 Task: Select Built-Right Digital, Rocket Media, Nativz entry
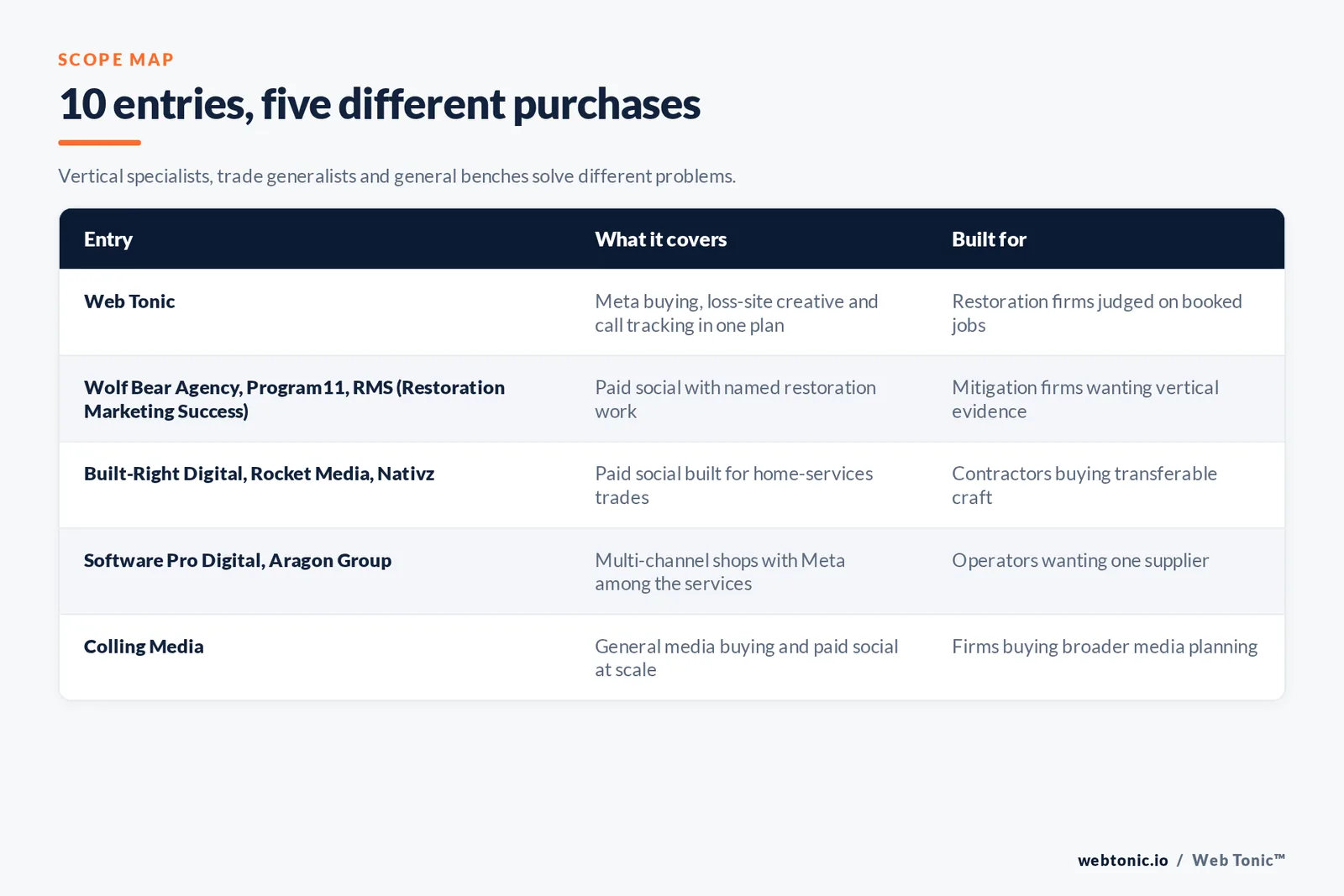[259, 474]
